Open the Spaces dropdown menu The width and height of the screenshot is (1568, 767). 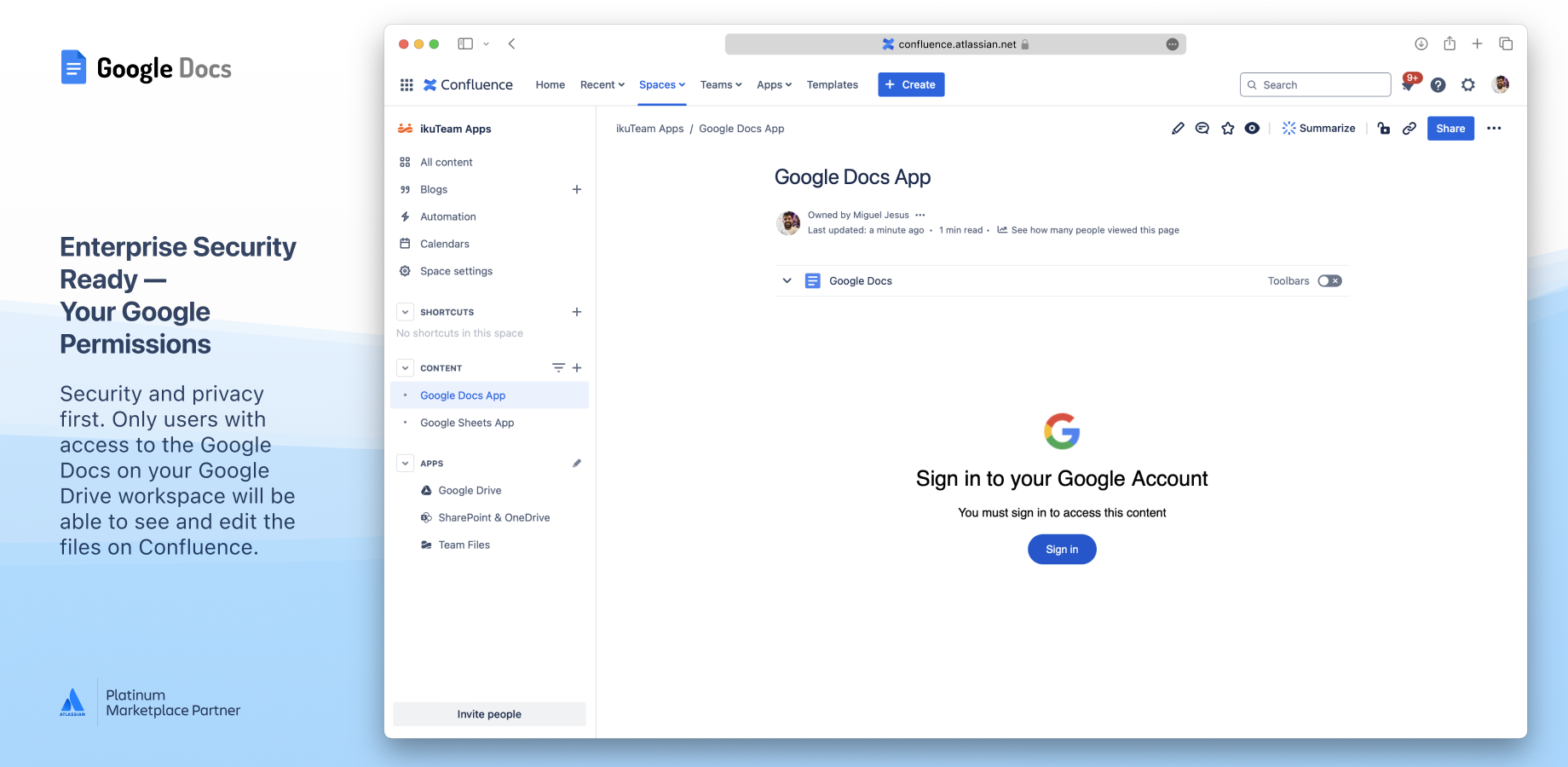662,84
